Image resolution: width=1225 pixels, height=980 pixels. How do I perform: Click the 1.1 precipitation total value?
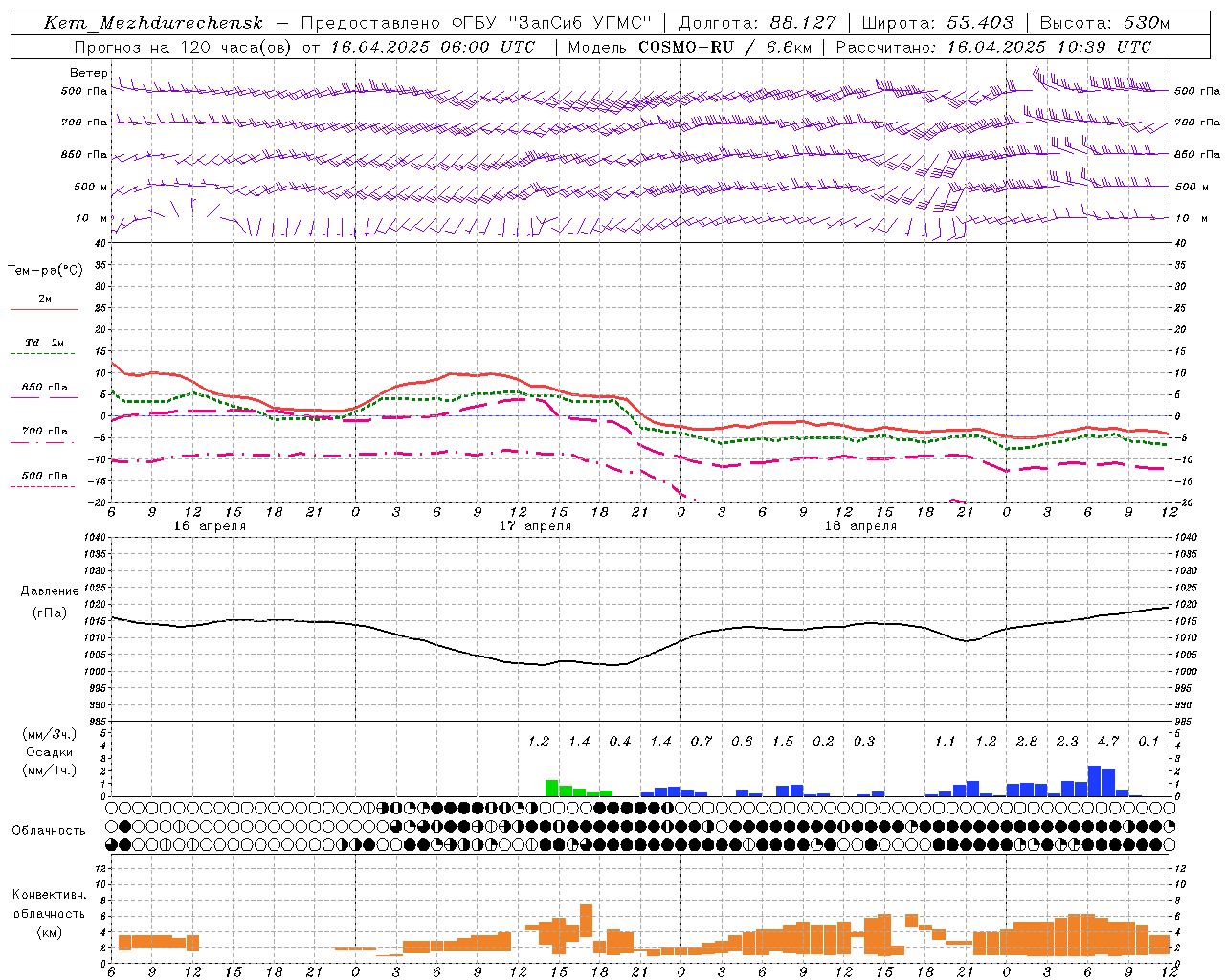coord(946,742)
